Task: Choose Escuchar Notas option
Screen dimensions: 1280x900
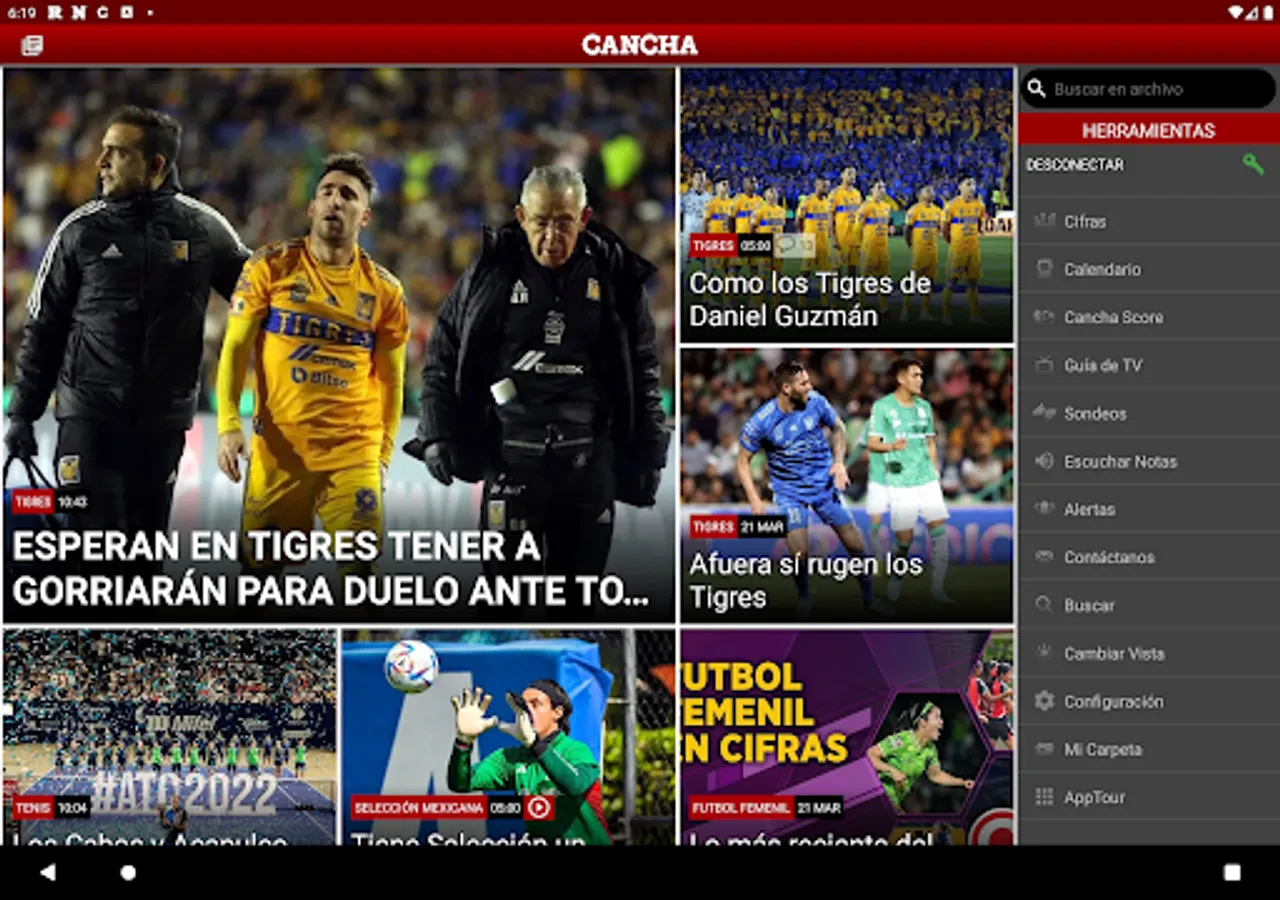Action: pos(1149,461)
